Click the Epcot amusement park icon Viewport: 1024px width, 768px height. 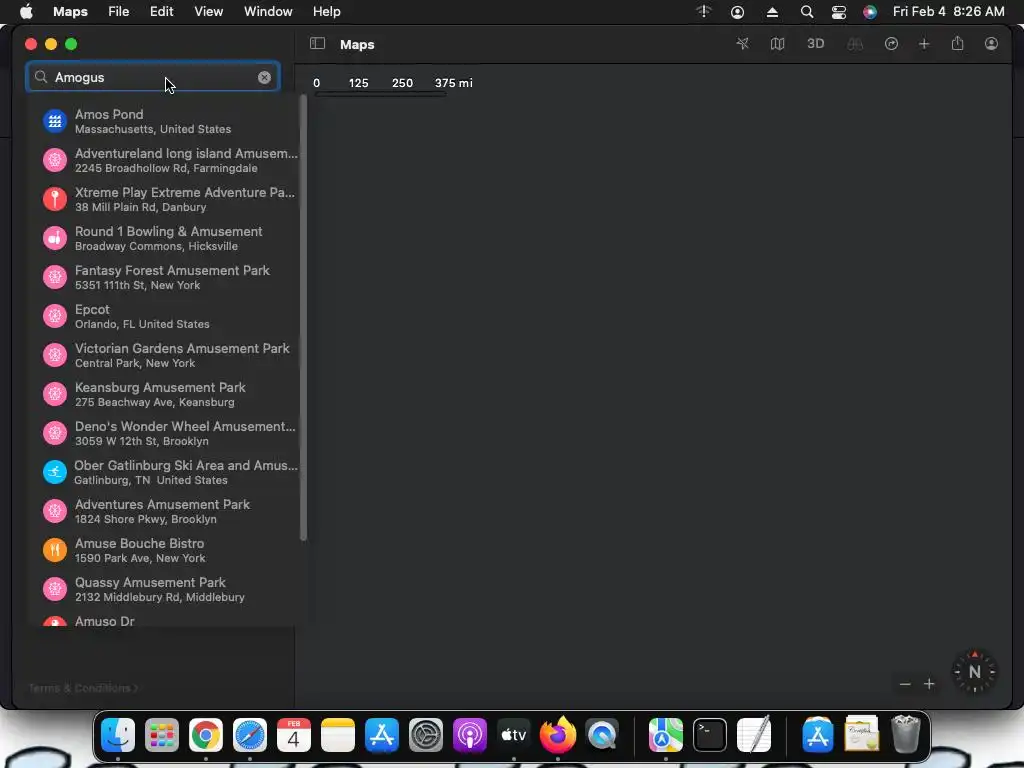click(55, 316)
